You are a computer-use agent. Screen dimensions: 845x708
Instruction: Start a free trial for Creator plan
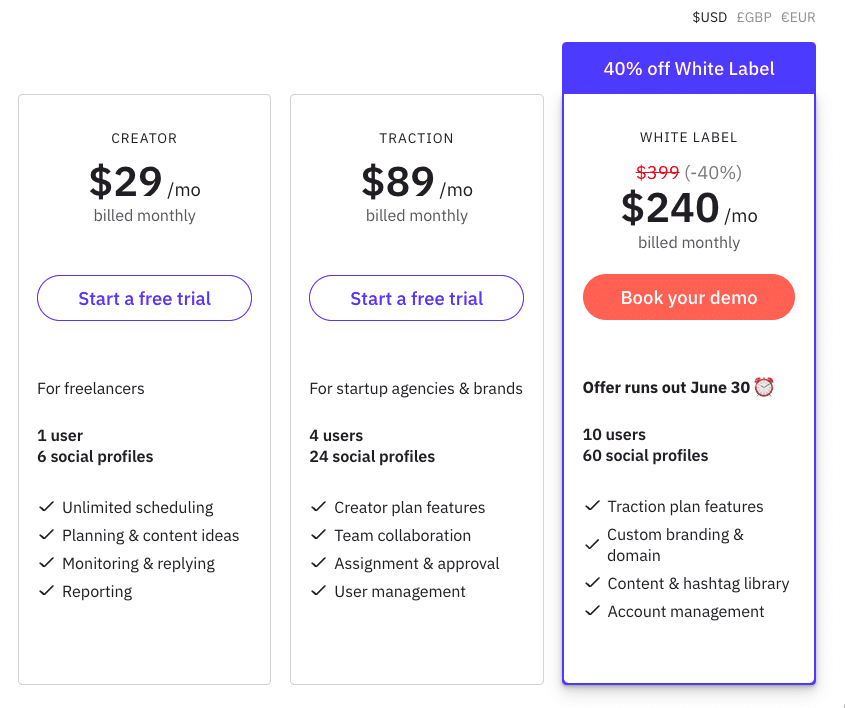click(x=145, y=298)
